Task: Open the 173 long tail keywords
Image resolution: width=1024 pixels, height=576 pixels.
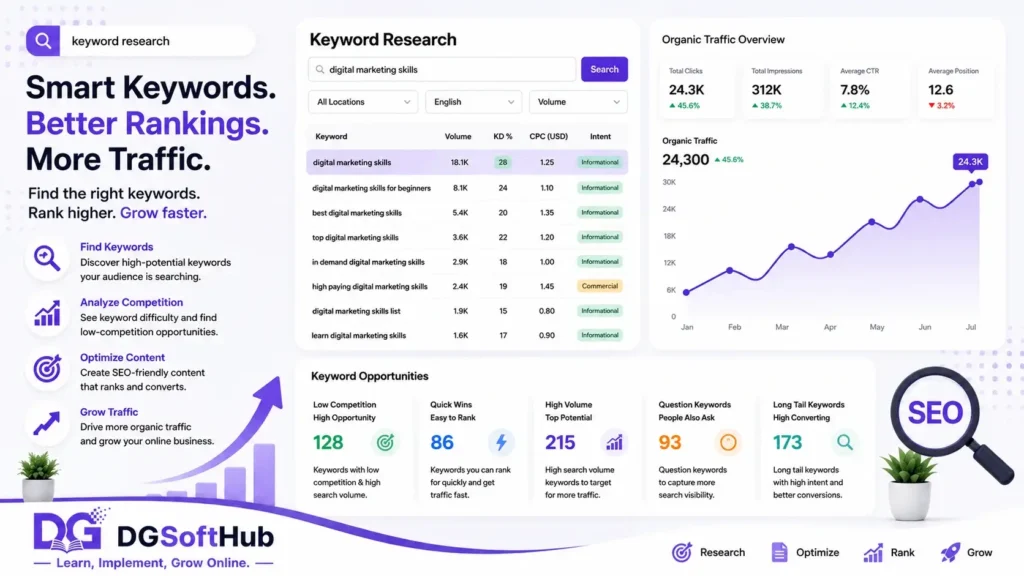Action: (x=788, y=443)
